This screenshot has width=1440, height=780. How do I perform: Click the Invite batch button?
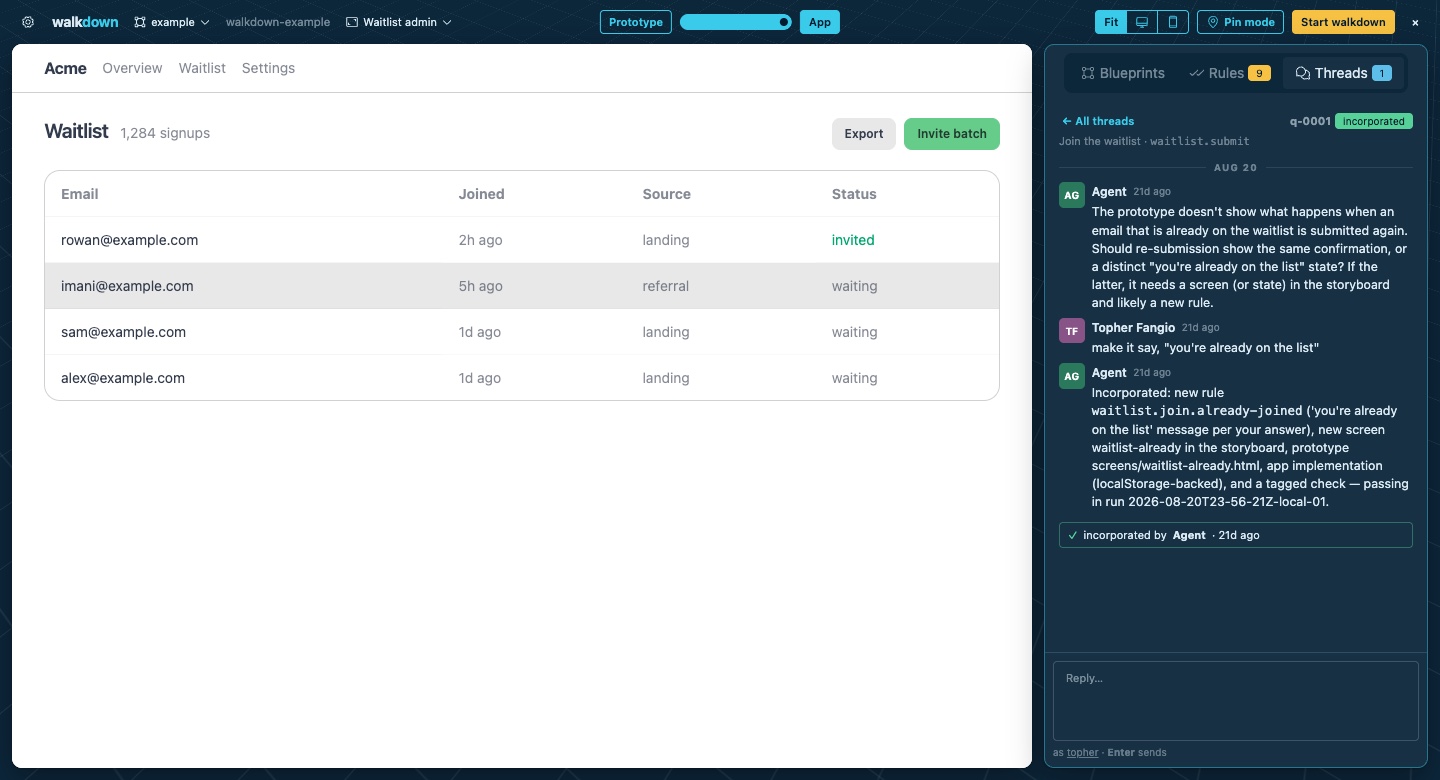[952, 134]
